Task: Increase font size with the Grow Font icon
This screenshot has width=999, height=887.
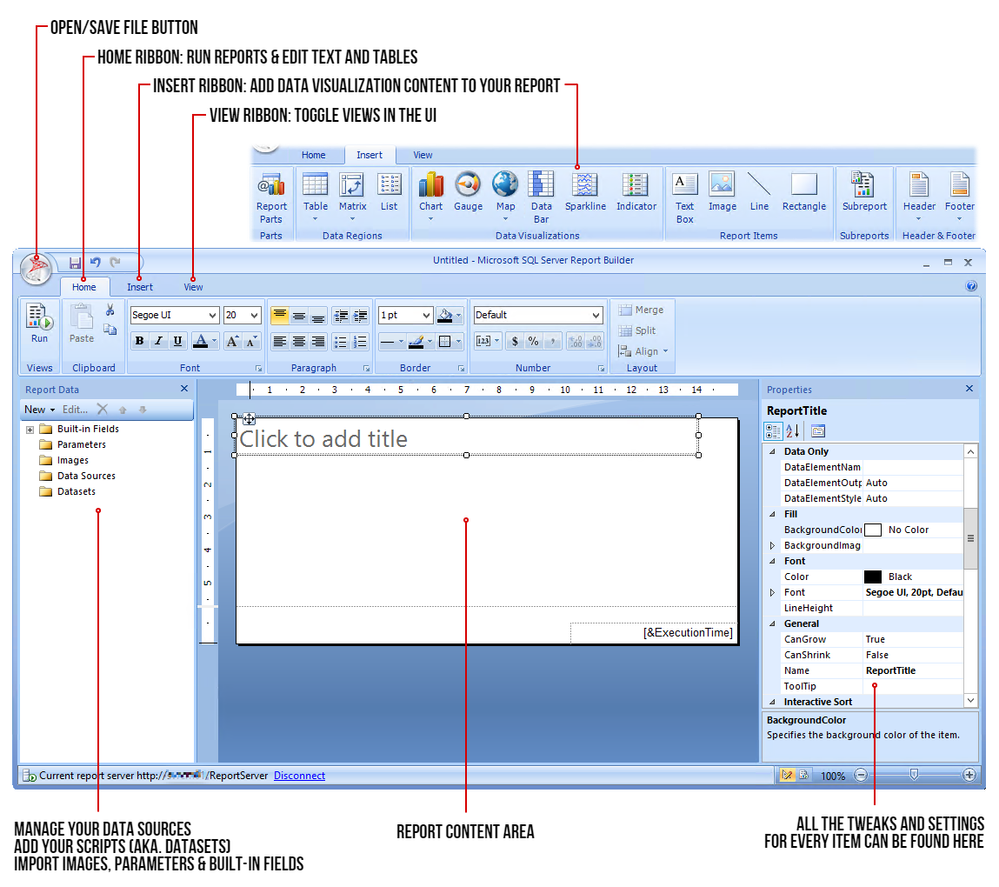Action: coord(233,342)
